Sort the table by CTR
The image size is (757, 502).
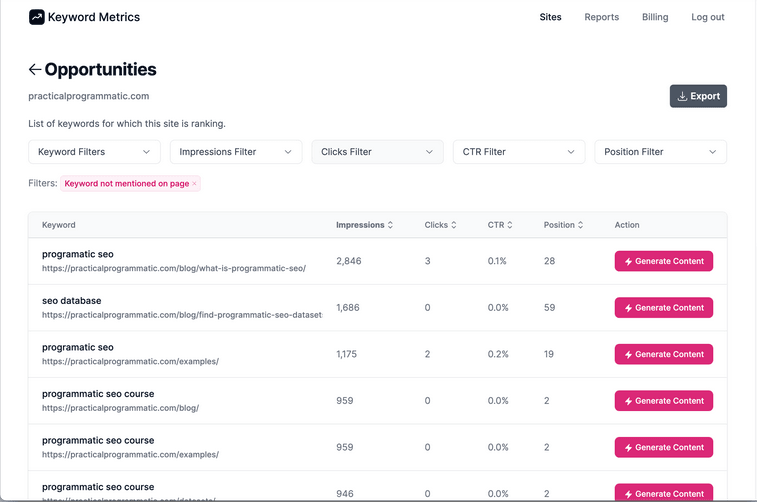500,225
